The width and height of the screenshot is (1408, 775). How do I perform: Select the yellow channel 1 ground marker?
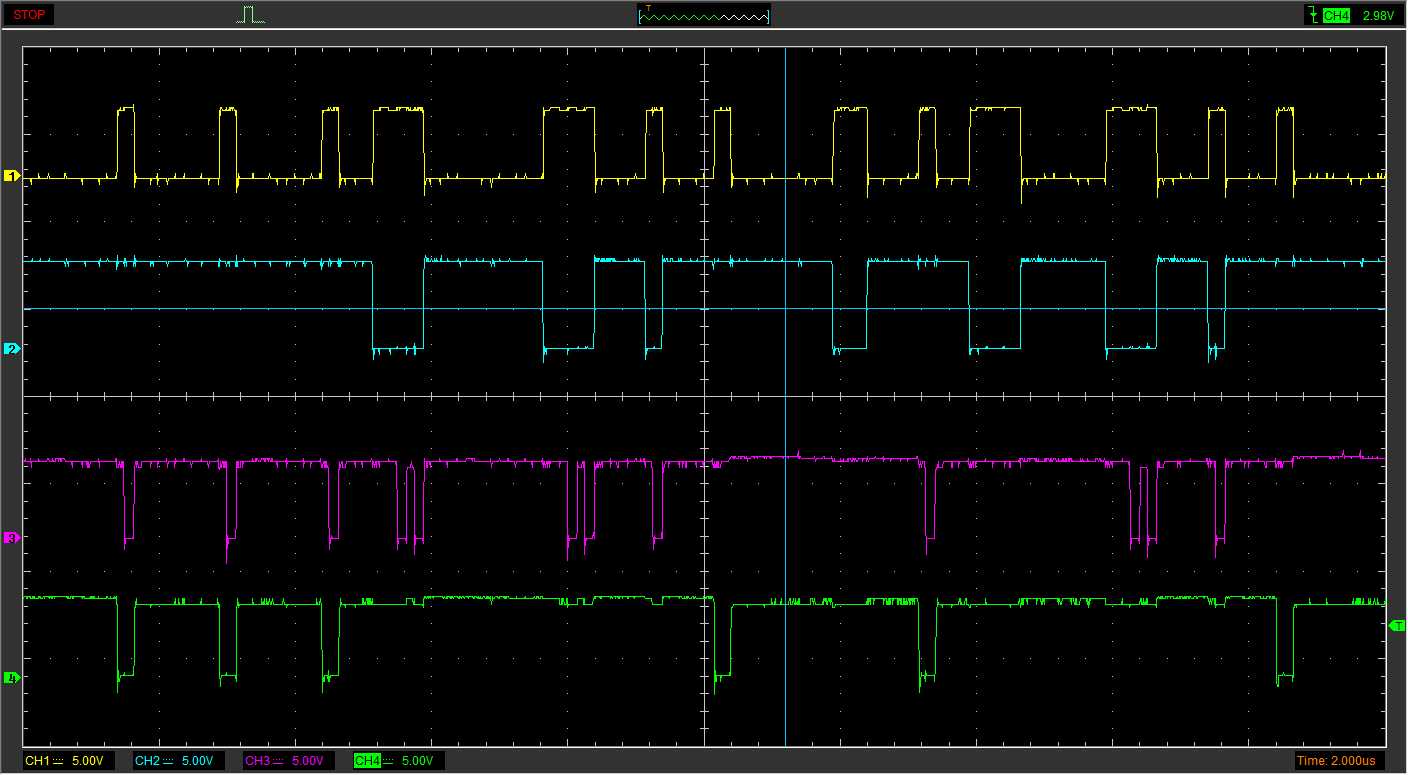12,176
